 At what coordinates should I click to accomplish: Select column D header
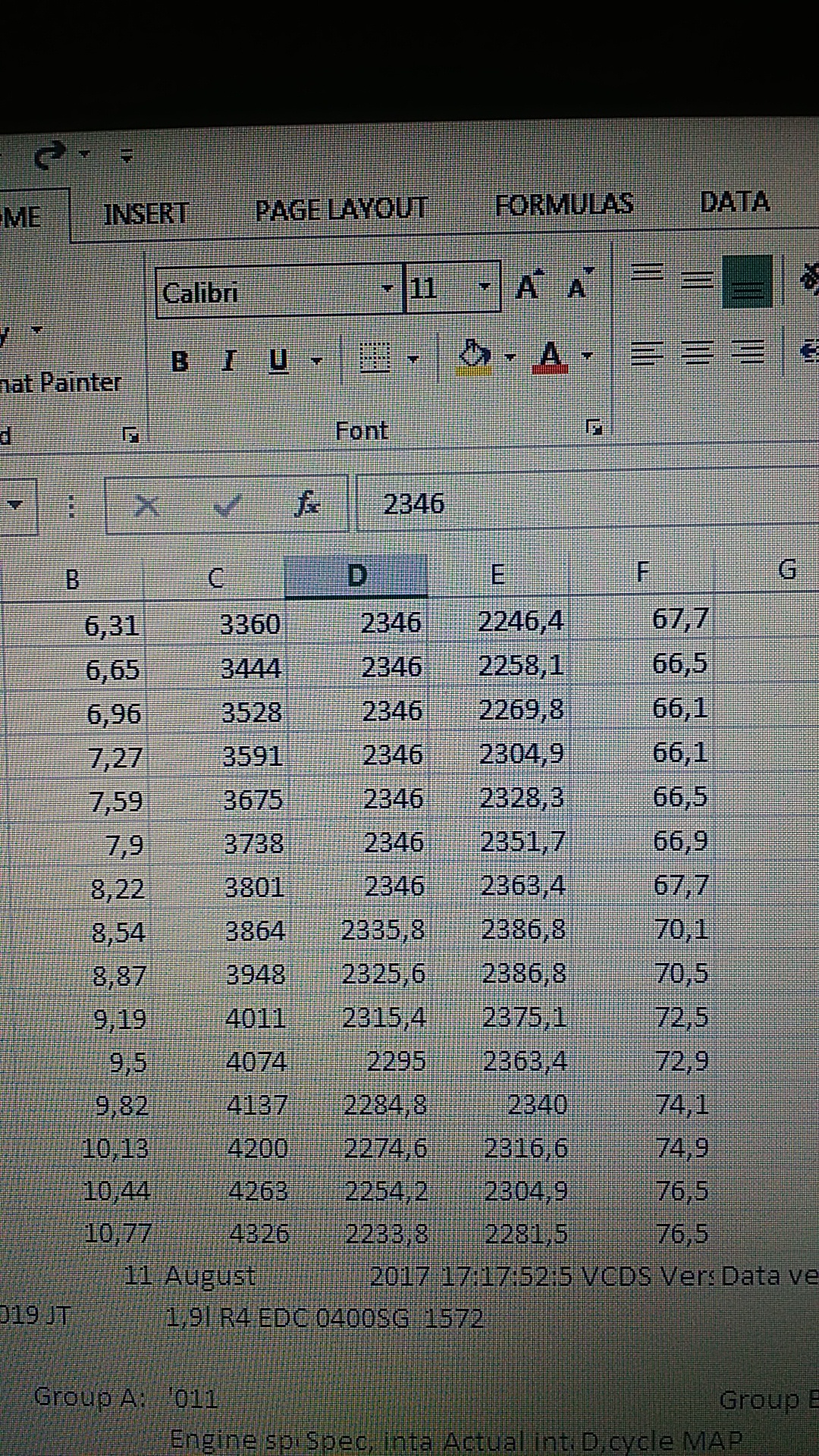356,576
